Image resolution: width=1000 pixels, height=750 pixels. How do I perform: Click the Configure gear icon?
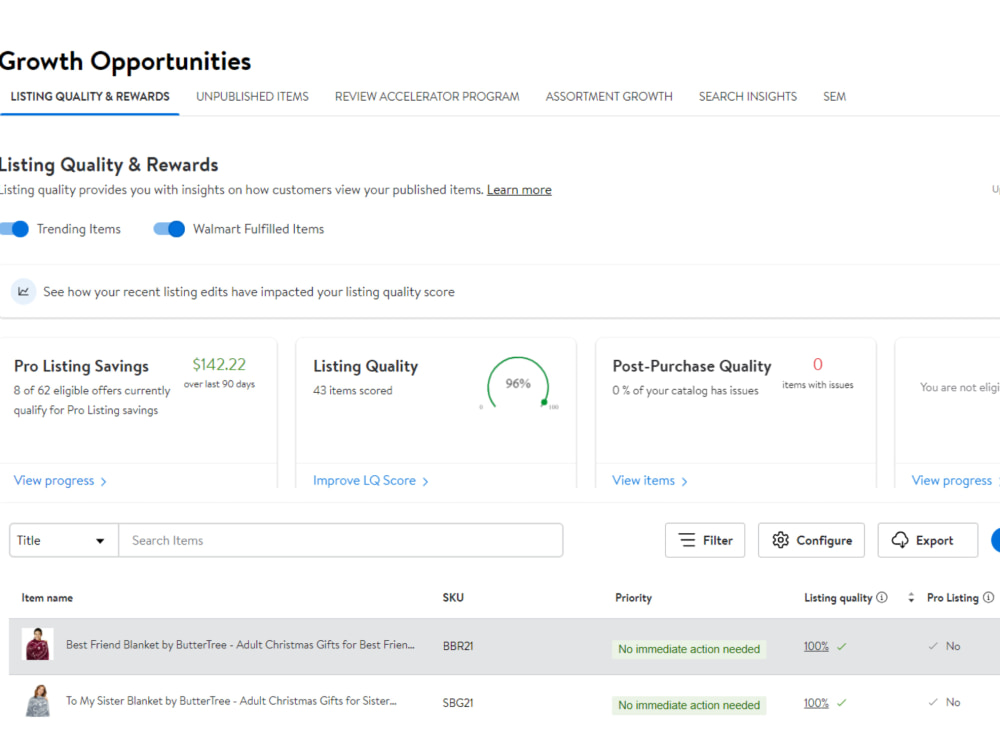point(781,540)
